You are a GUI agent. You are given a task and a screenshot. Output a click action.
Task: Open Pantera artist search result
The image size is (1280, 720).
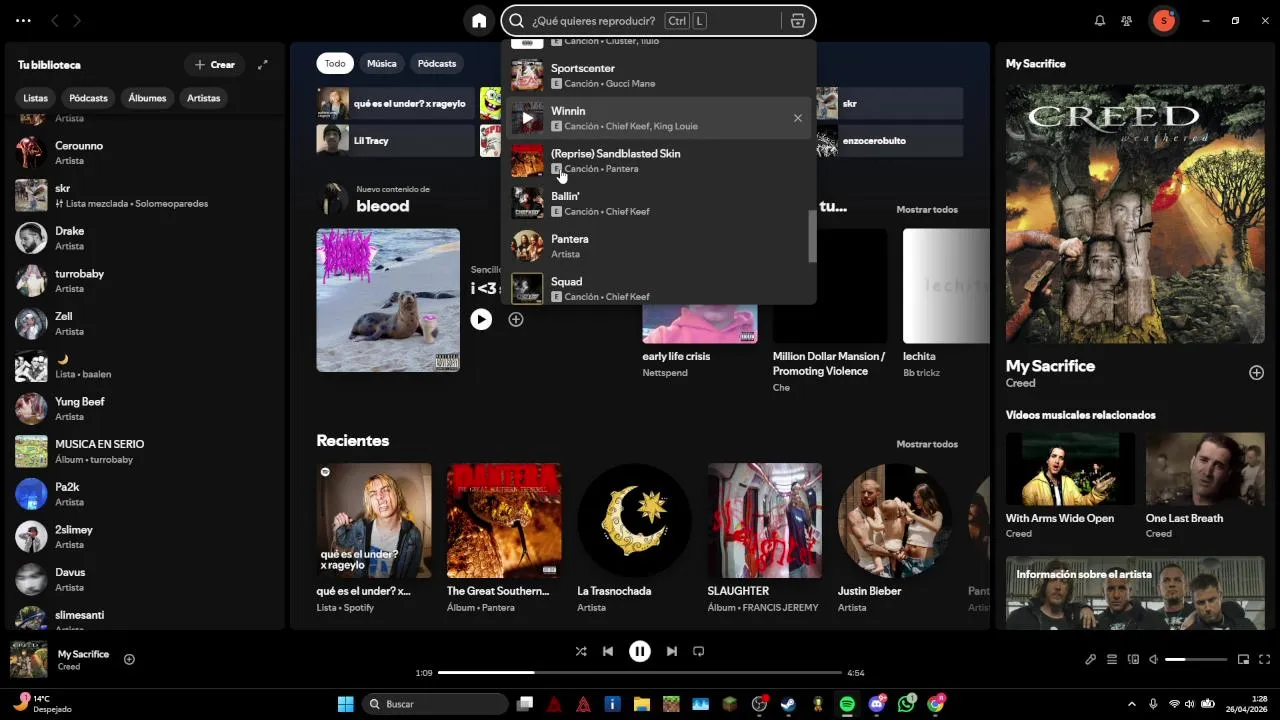tap(659, 246)
